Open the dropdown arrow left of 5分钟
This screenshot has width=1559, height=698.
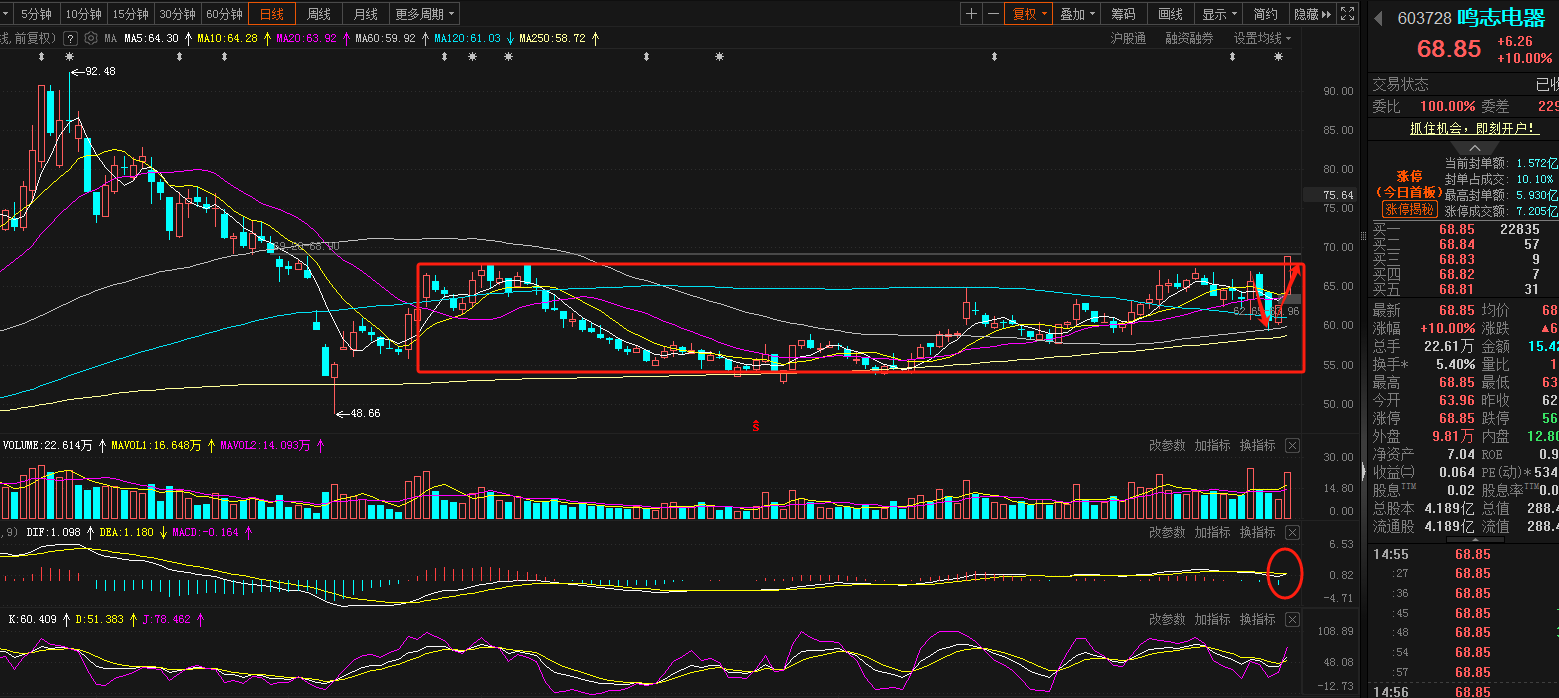point(7,14)
